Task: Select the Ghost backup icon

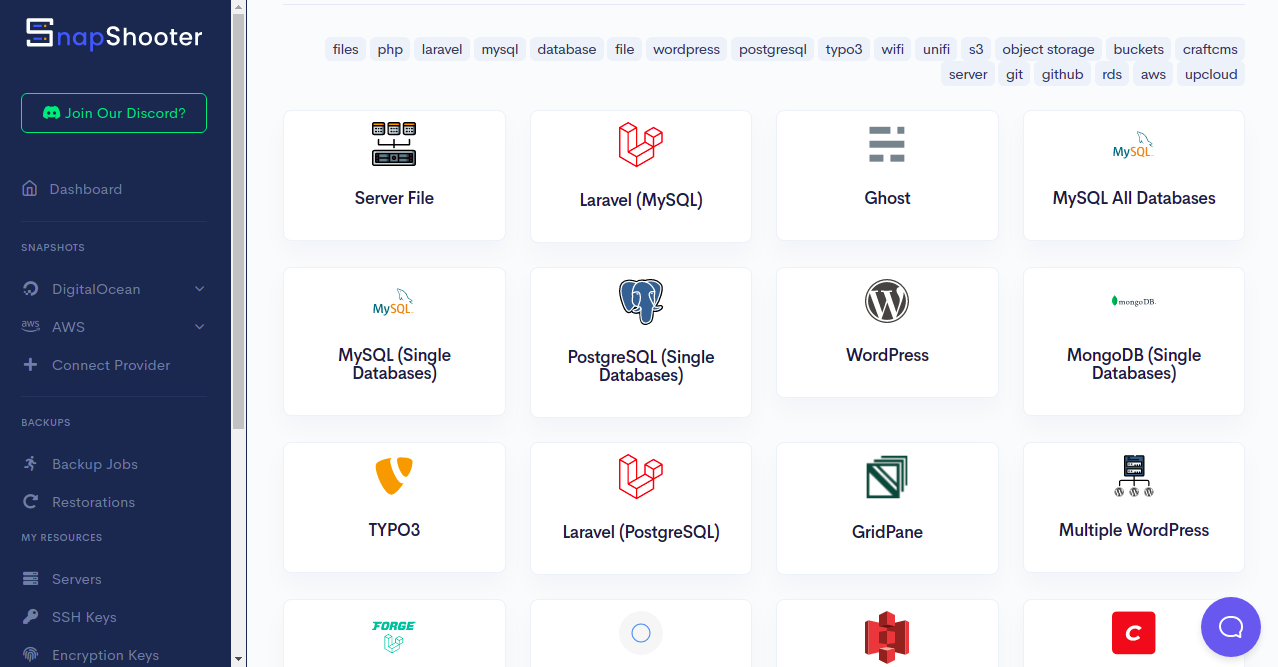Action: [x=887, y=144]
